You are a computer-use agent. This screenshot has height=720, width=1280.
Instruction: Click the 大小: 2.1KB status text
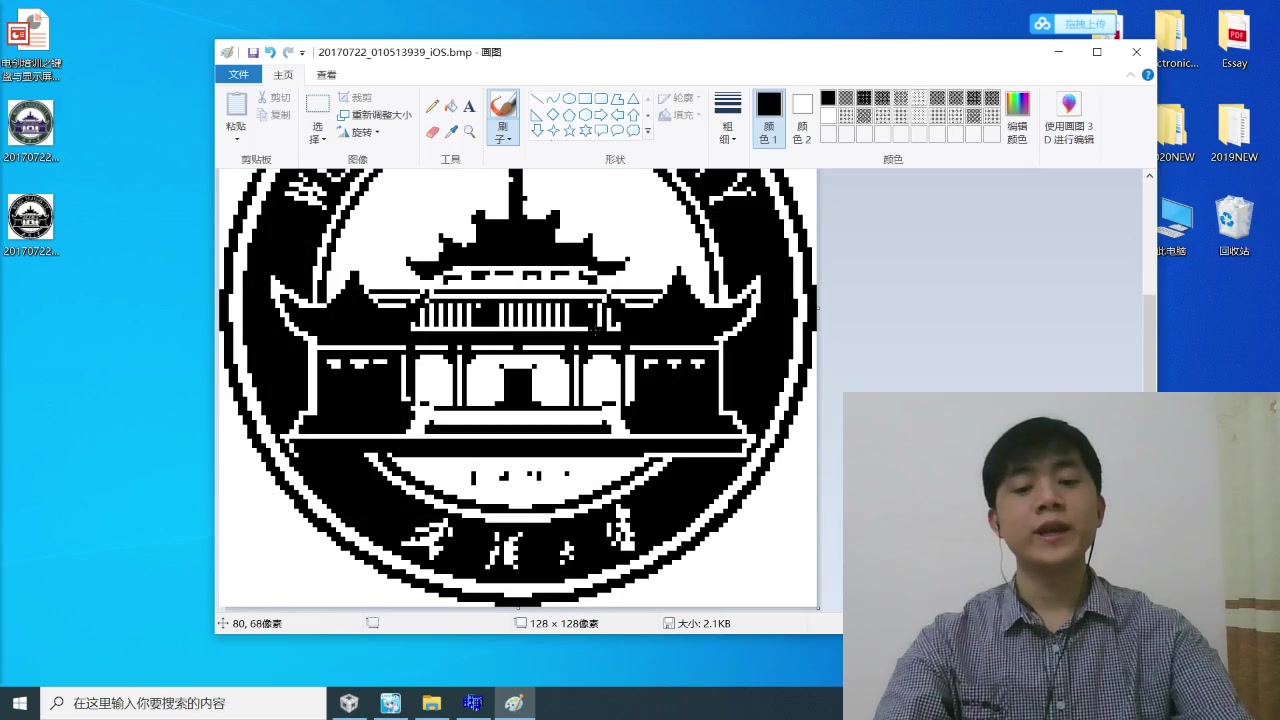point(704,623)
